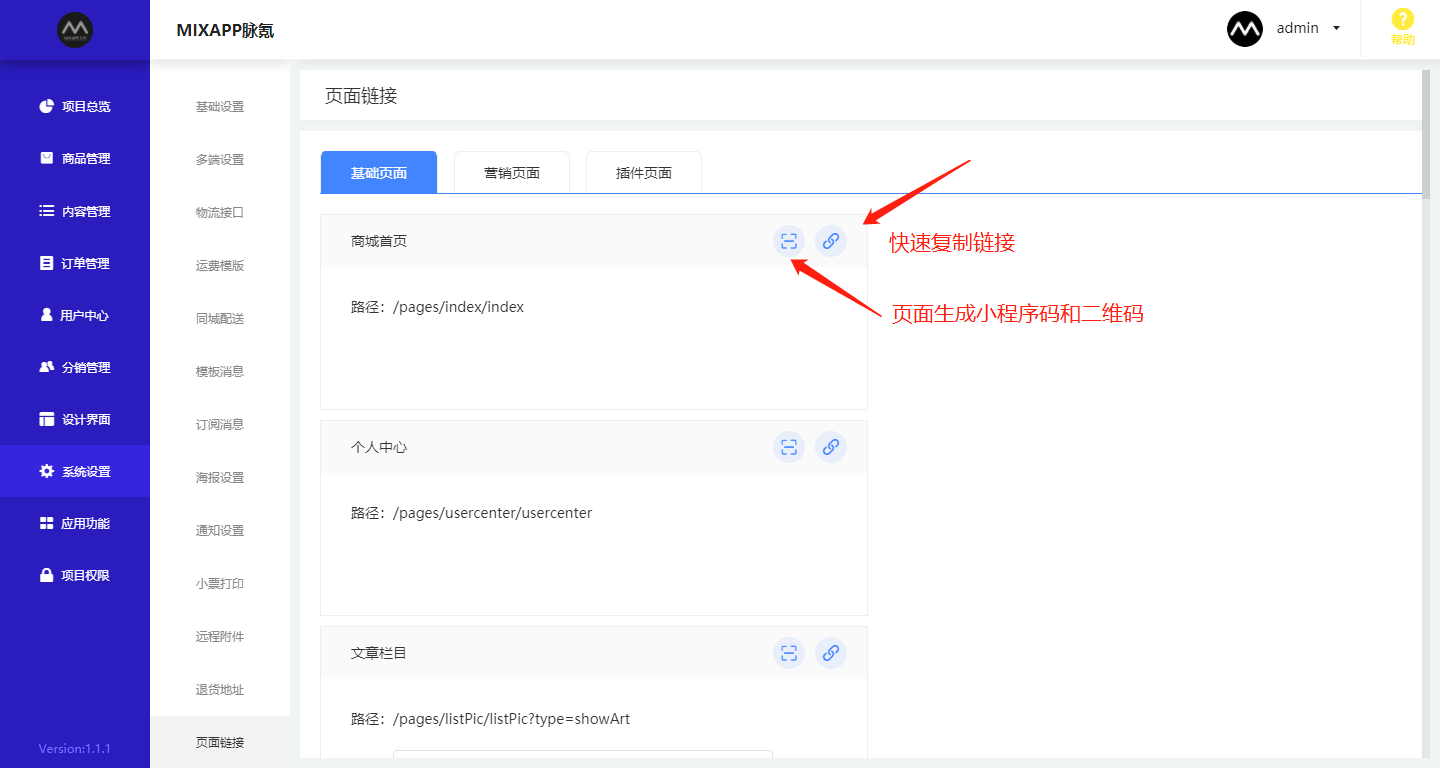Generate QR code for 商城首页

[x=789, y=241]
